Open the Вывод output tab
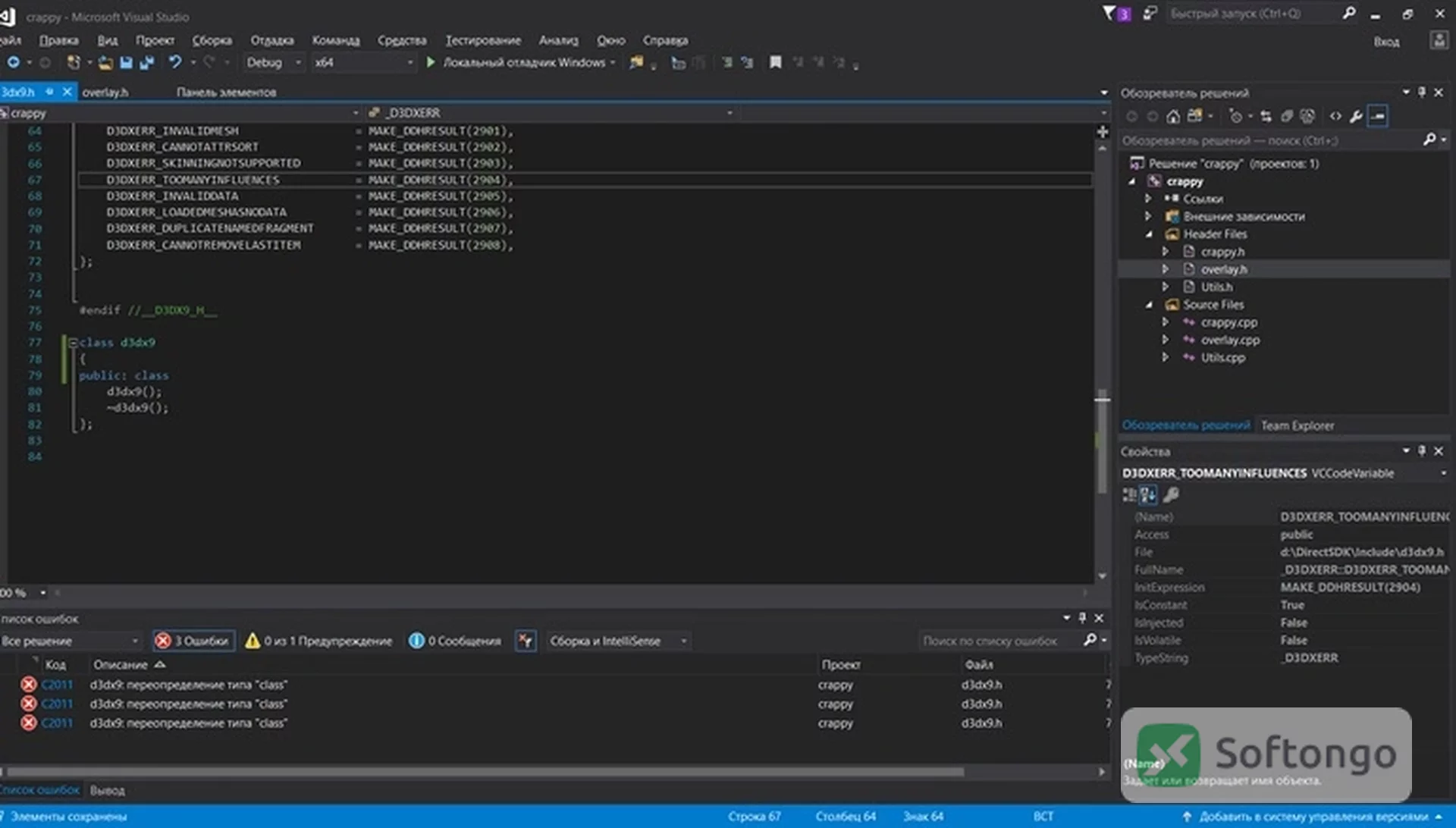The height and width of the screenshot is (828, 1456). pos(107,790)
